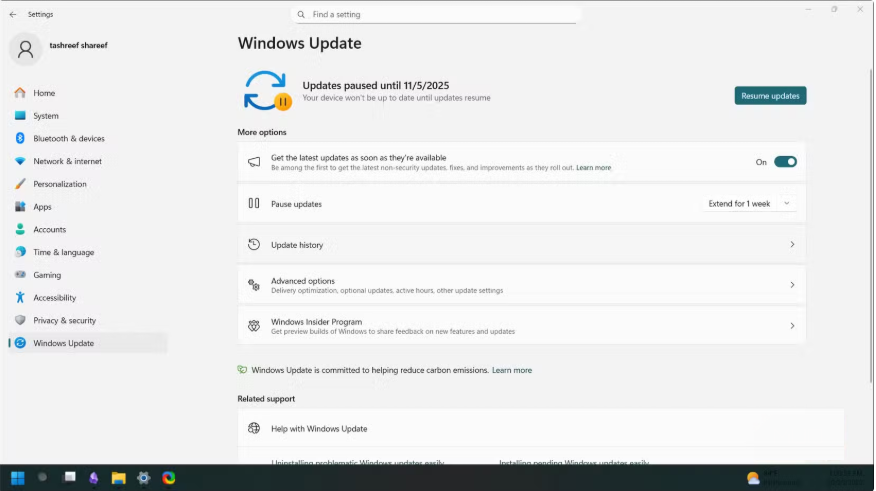This screenshot has width=876, height=491.
Task: Click the Windows Update sync icon in sidebar
Action: 20,343
